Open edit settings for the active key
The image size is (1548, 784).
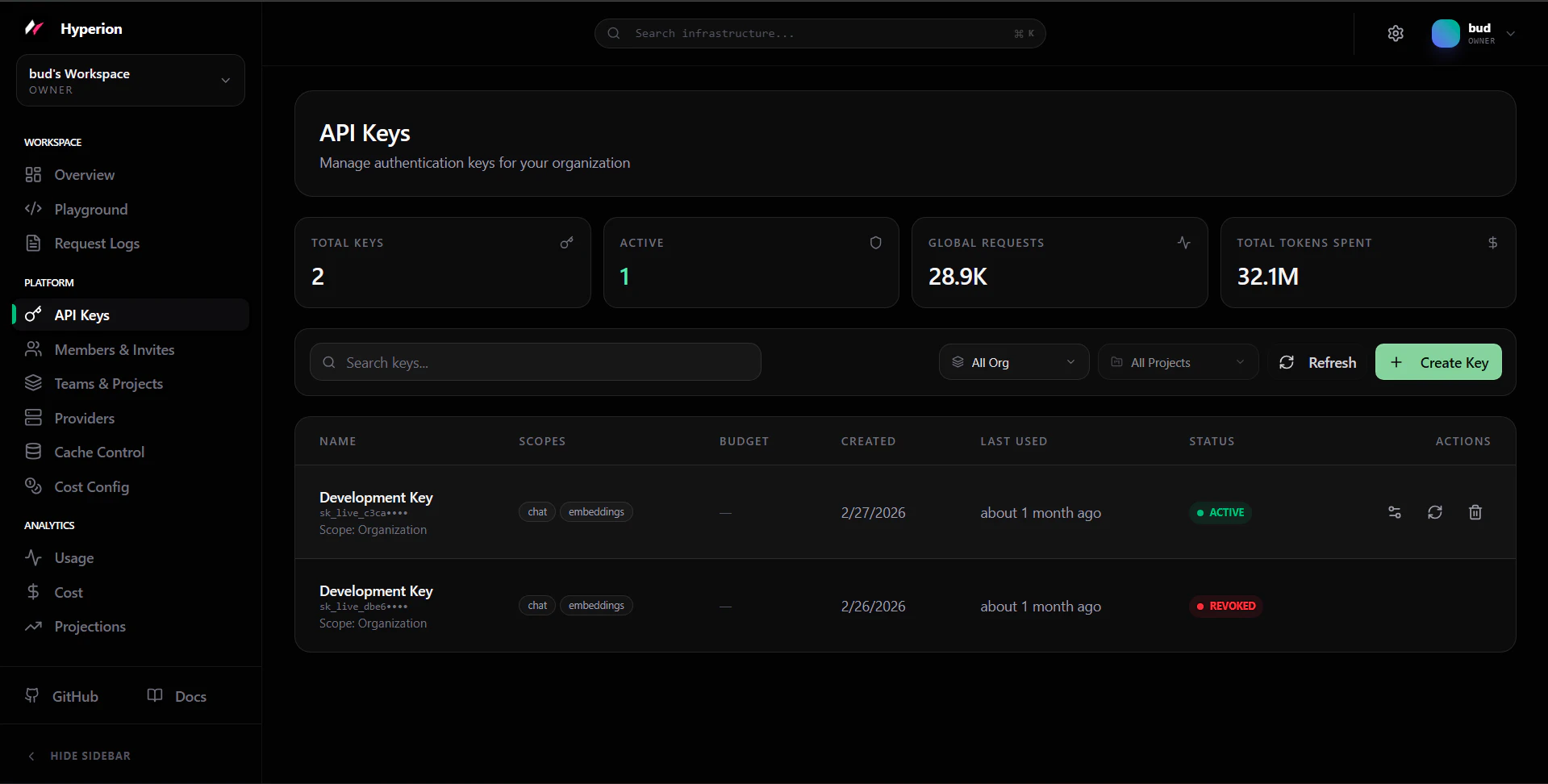(1396, 512)
